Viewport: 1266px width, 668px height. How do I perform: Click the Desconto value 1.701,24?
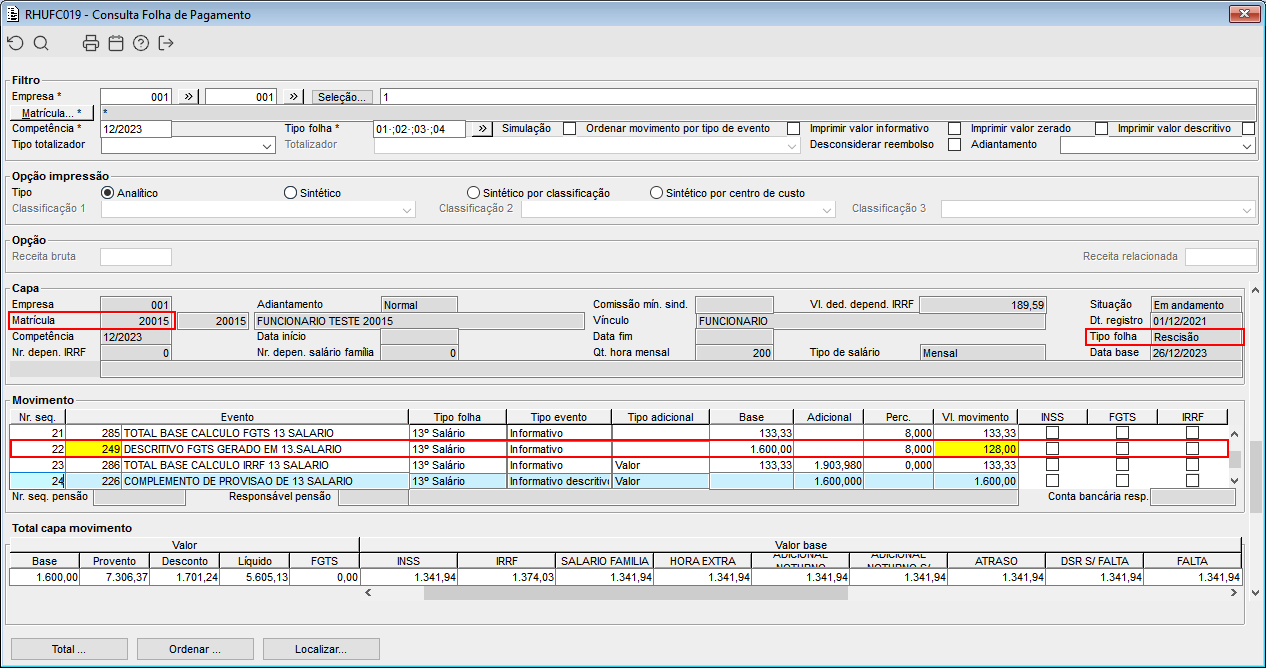pyautogui.click(x=185, y=577)
